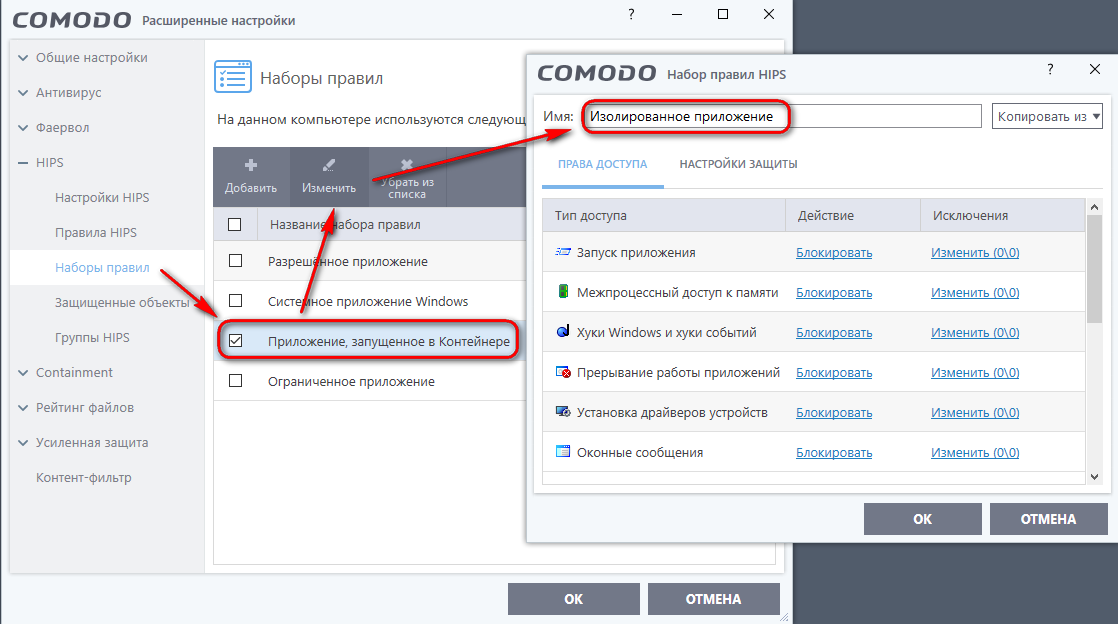The width and height of the screenshot is (1118, 624).
Task: Click the Установка драйверов устройств icon
Action: (x=563, y=411)
